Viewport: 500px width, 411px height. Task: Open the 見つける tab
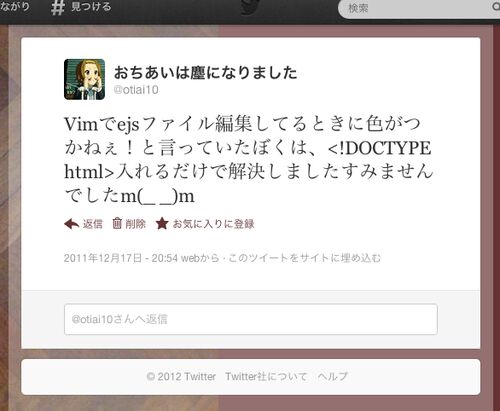(x=91, y=7)
